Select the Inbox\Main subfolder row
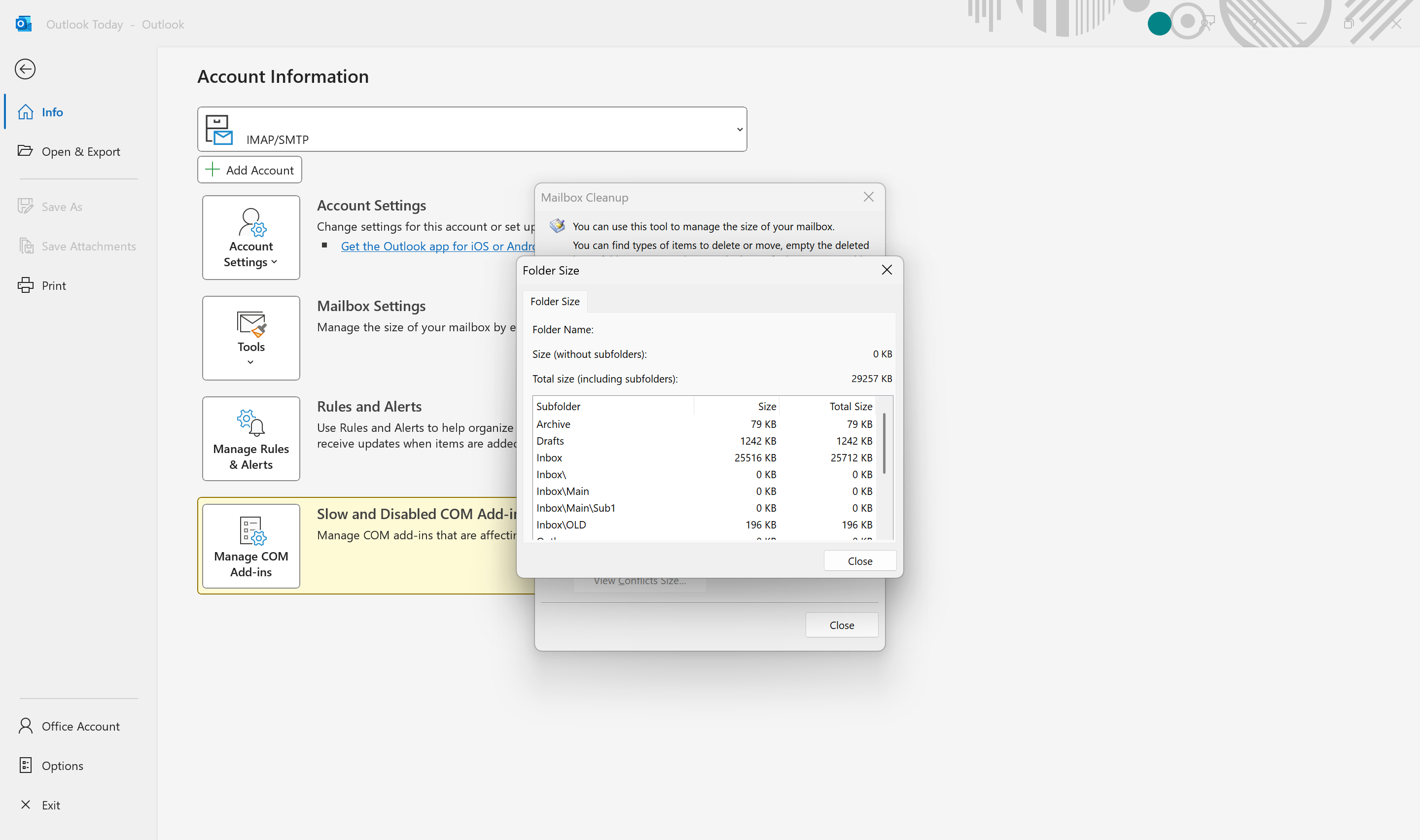 pos(704,491)
